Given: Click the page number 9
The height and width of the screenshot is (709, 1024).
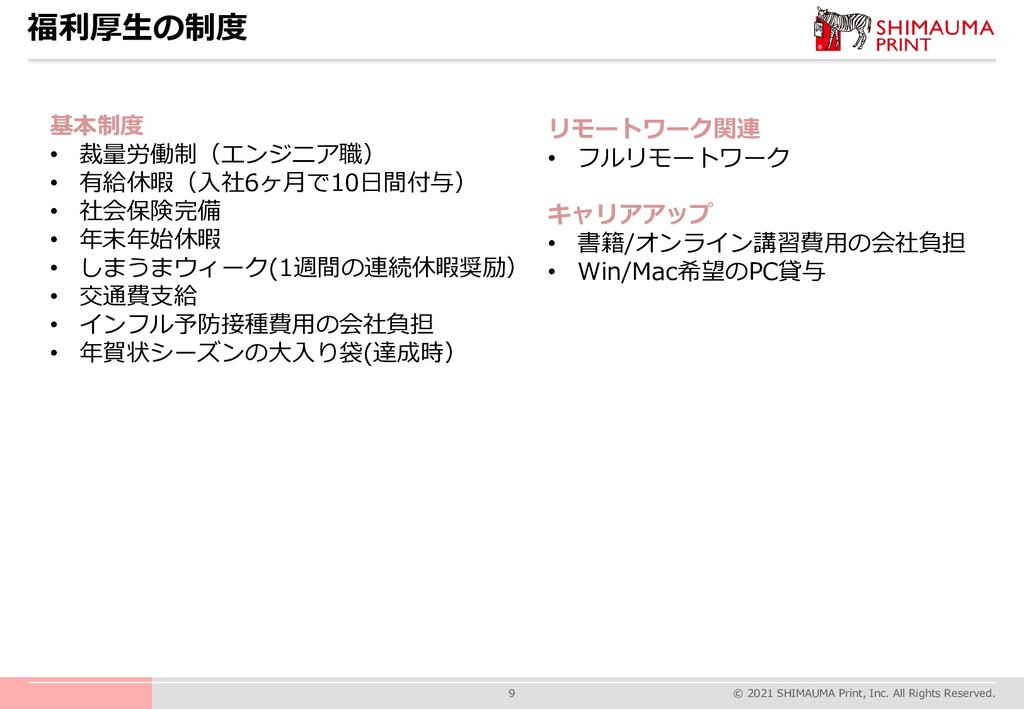Looking at the screenshot, I should coord(512,693).
